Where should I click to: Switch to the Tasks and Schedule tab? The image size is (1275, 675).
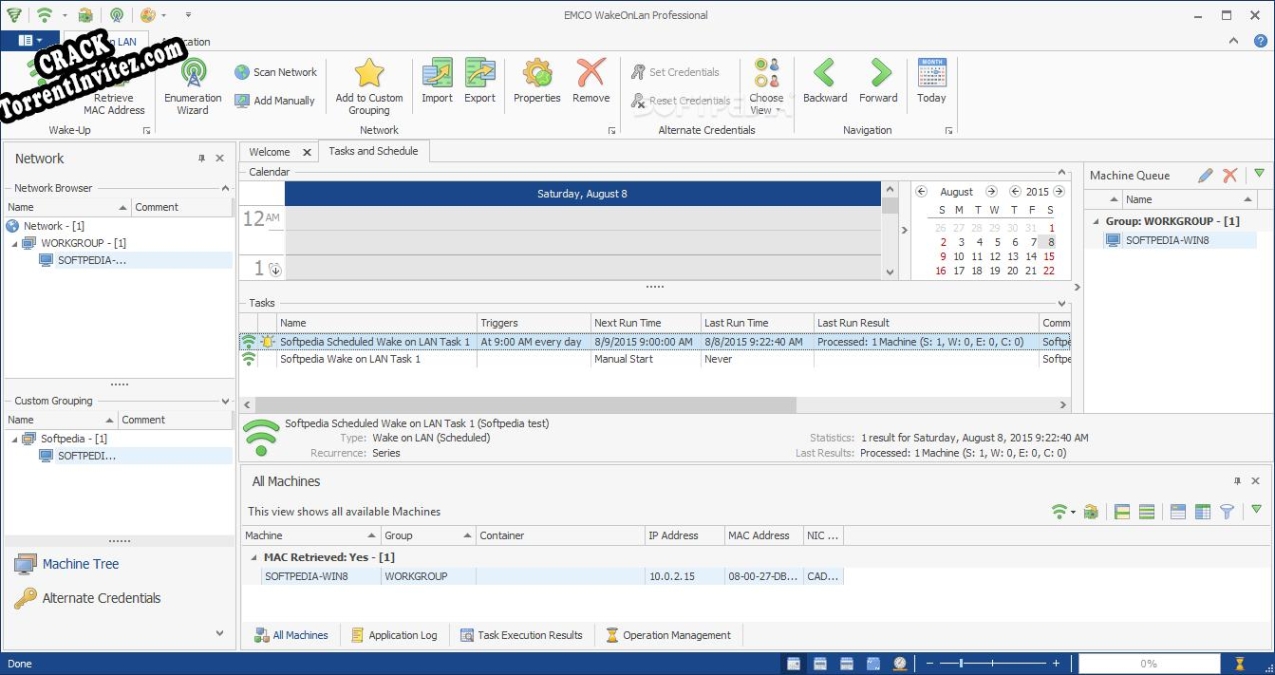click(373, 151)
